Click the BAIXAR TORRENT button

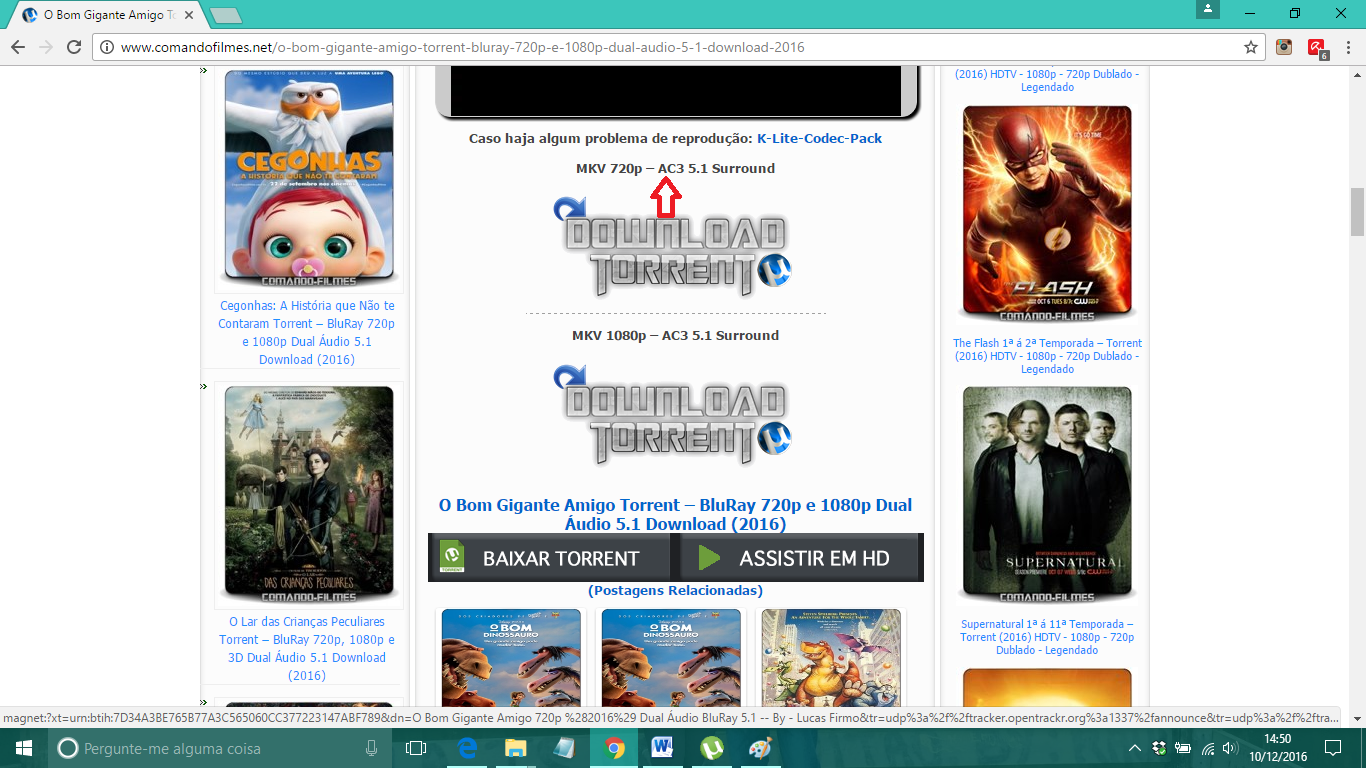[x=550, y=557]
